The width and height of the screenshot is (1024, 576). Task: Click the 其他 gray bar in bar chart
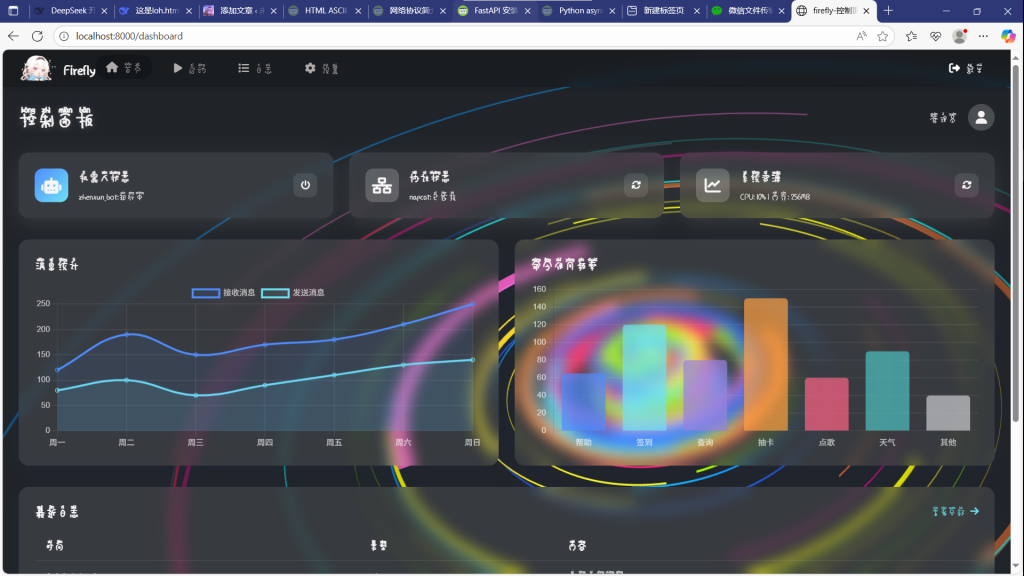pyautogui.click(x=948, y=413)
